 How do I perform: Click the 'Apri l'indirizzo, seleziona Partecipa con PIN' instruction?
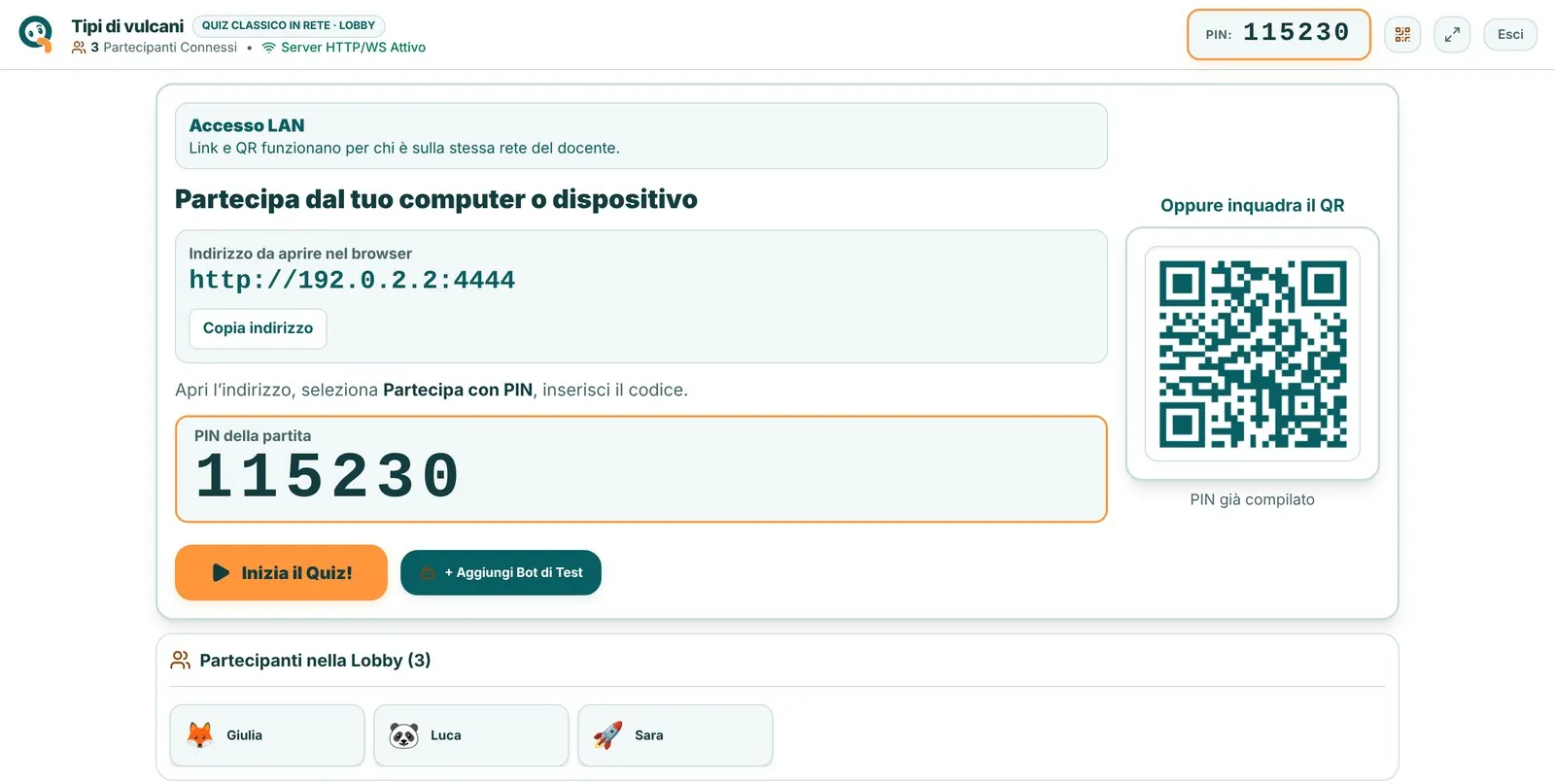432,390
